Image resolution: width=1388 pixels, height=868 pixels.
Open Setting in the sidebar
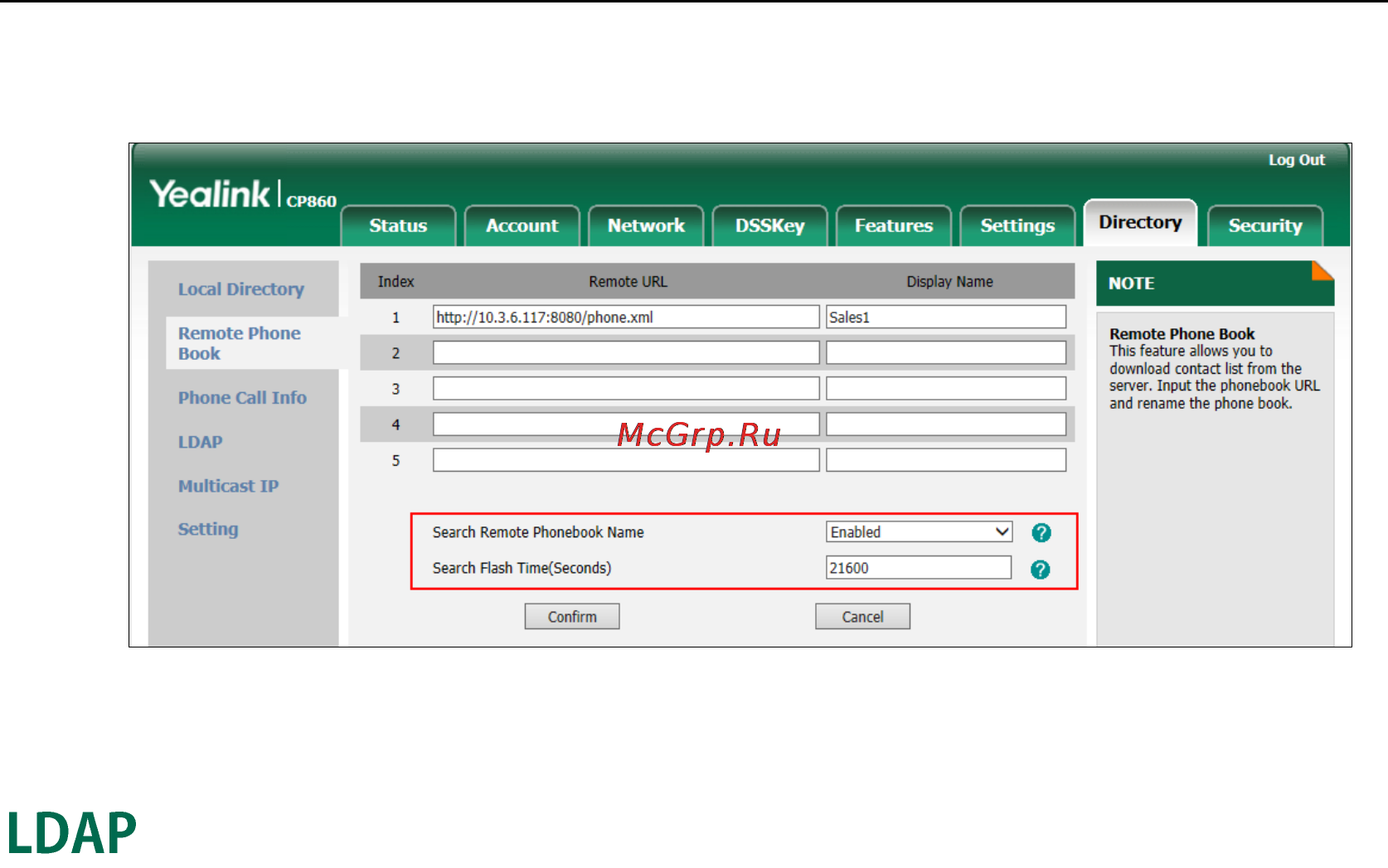[208, 529]
